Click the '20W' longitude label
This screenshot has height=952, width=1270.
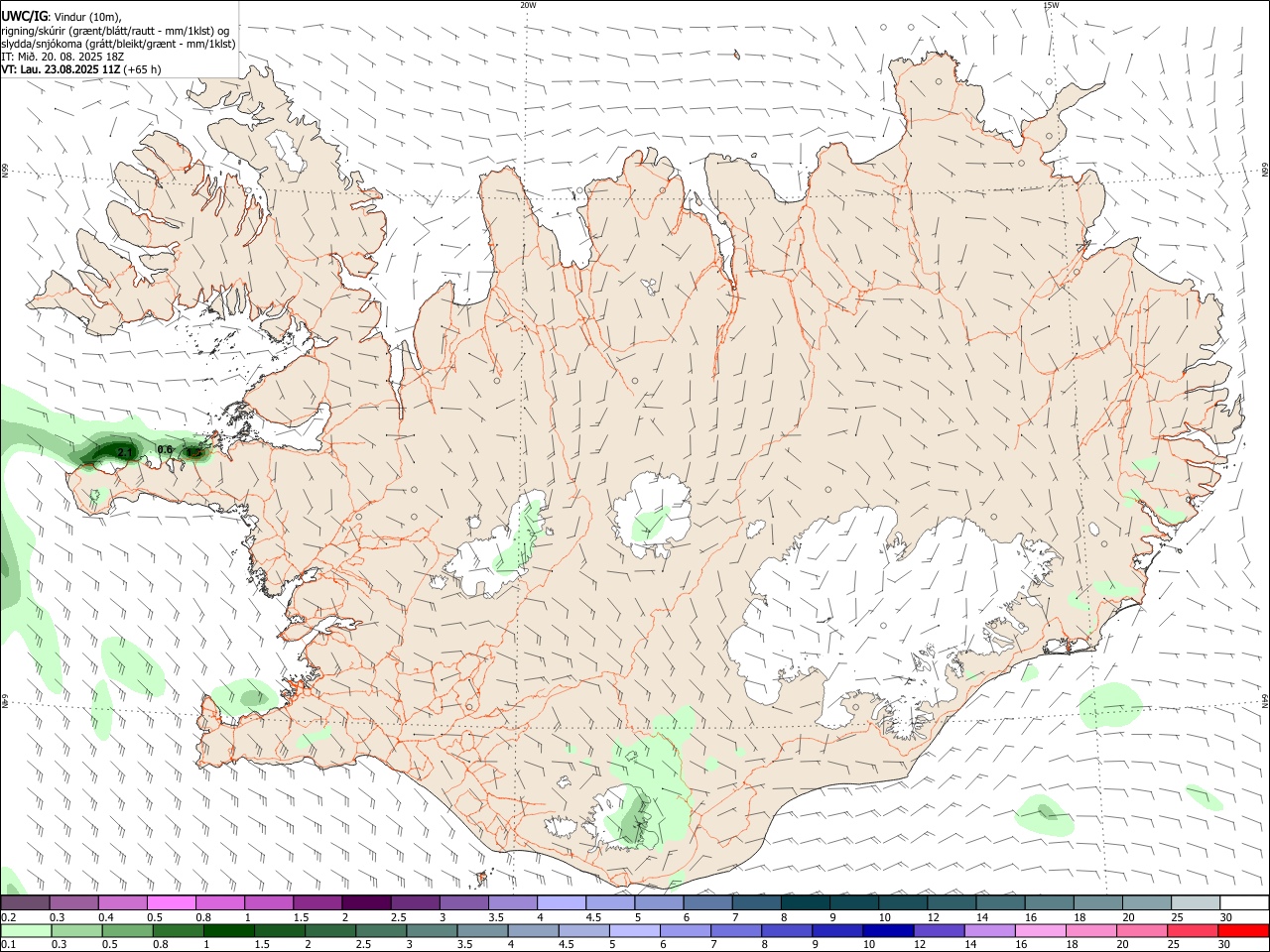click(528, 5)
